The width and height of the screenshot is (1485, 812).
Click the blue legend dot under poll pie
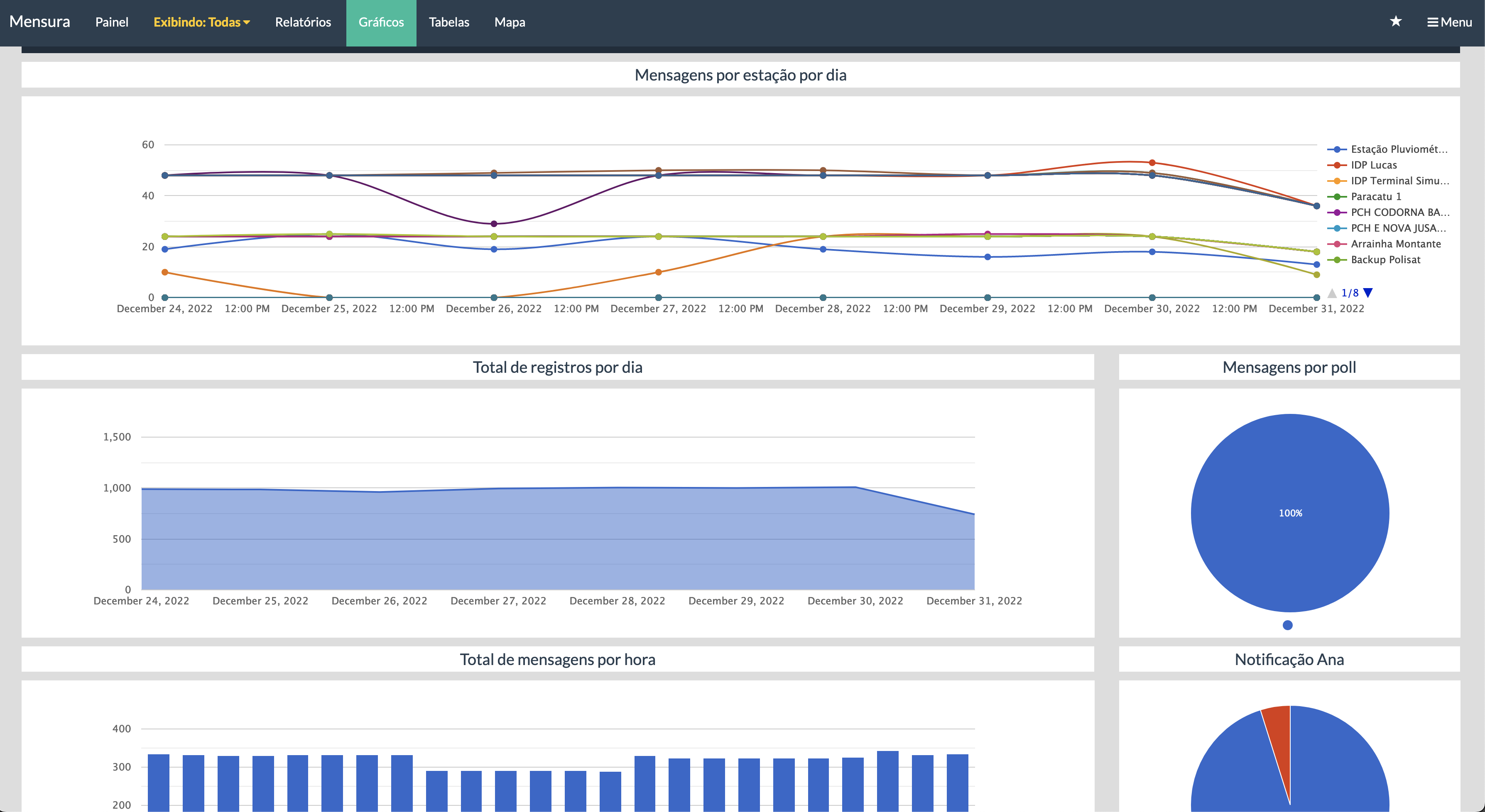pyautogui.click(x=1287, y=625)
